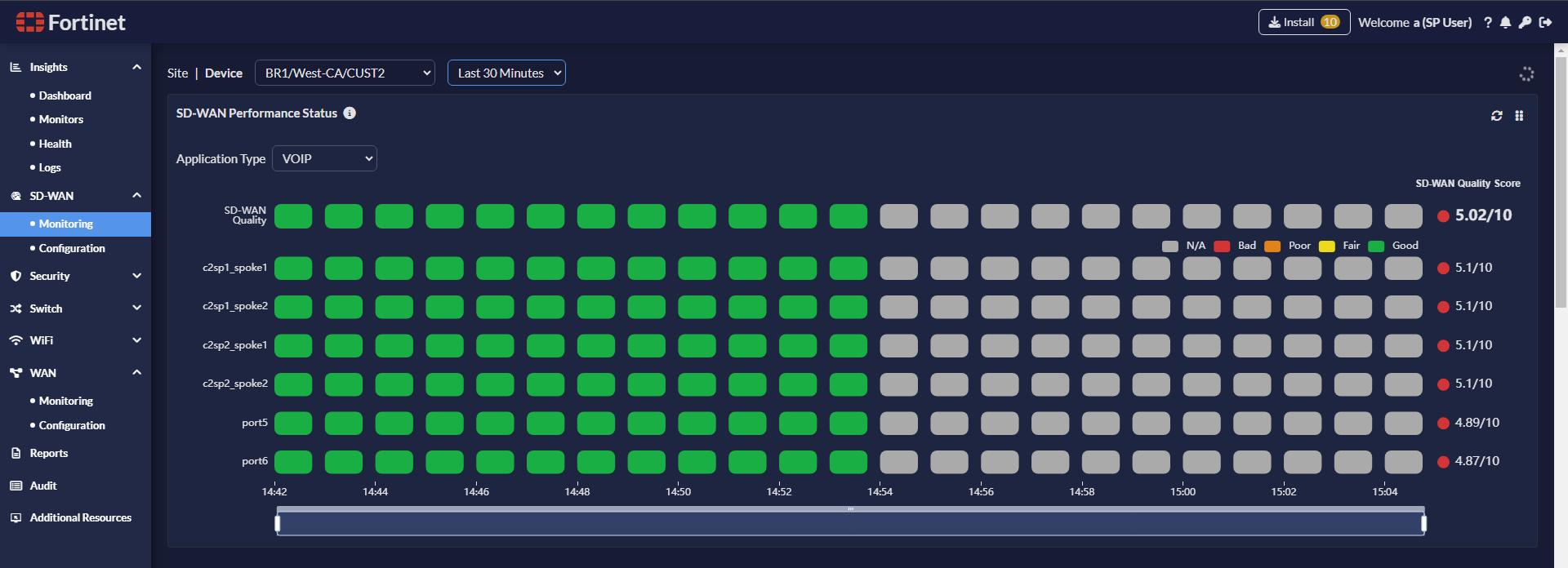
Task: Open Dashboard under Insights
Action: tap(65, 95)
